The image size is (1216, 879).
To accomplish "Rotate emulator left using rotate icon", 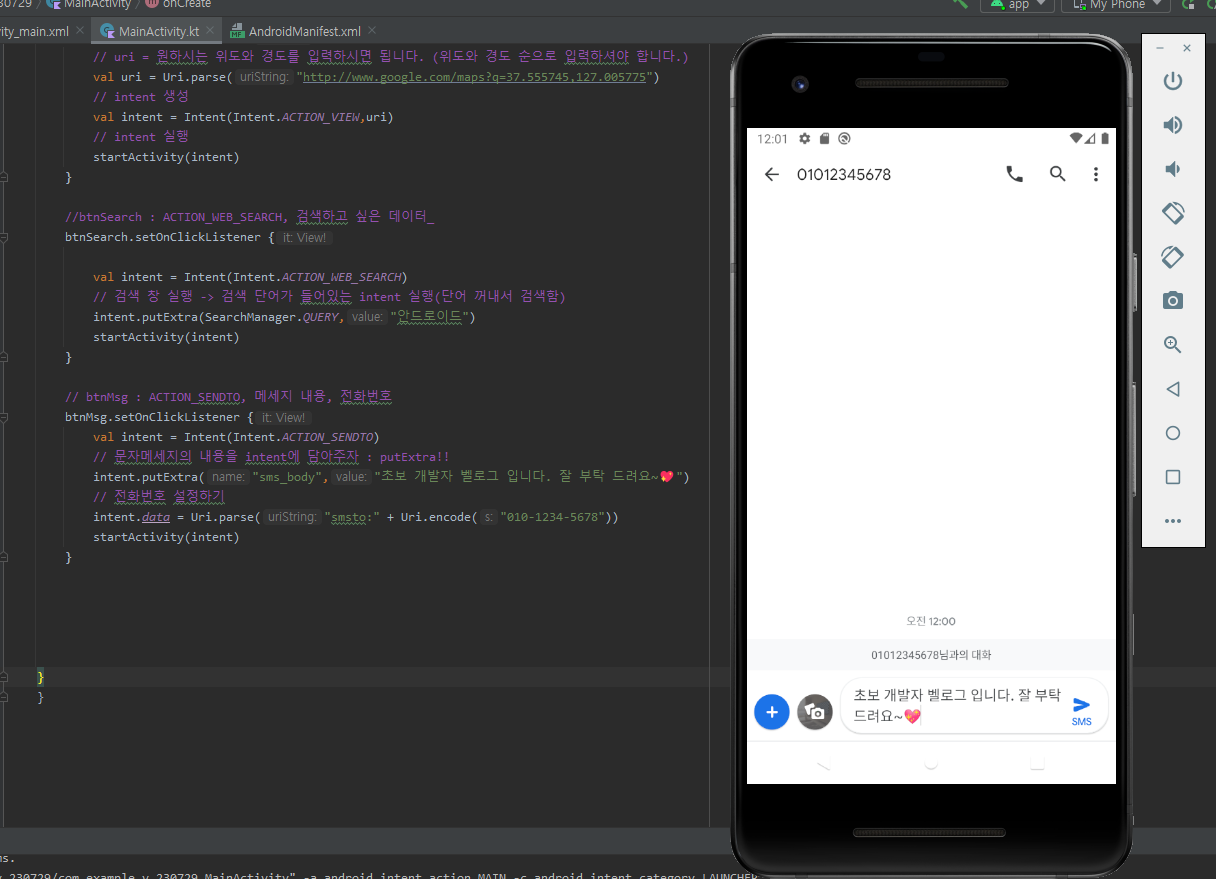I will [x=1173, y=213].
